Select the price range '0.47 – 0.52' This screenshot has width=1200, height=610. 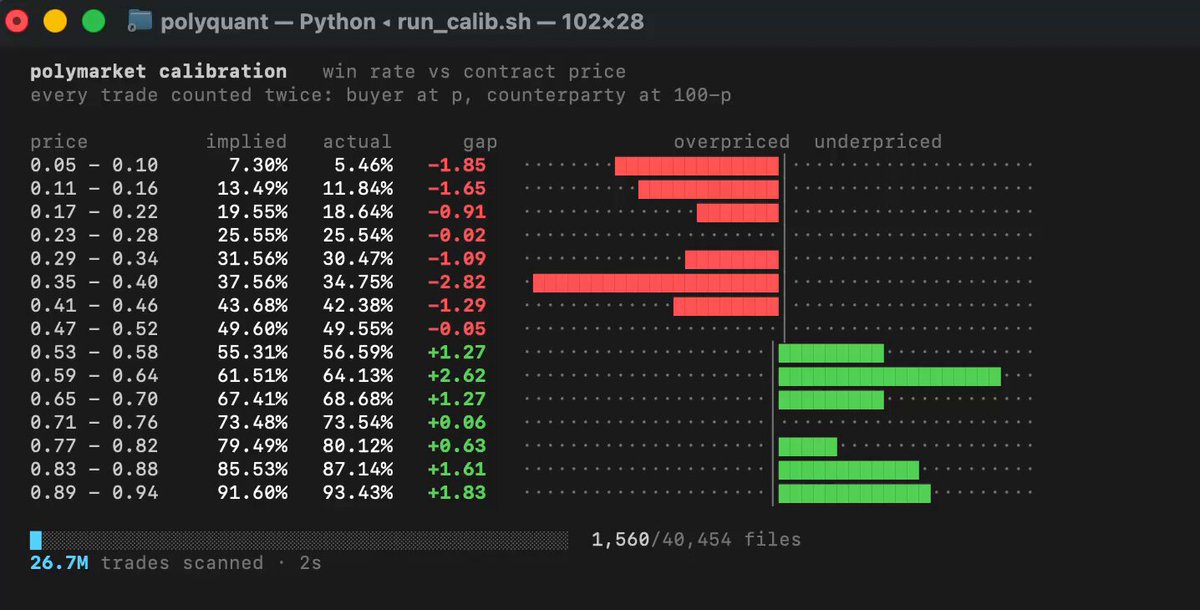tap(94, 329)
